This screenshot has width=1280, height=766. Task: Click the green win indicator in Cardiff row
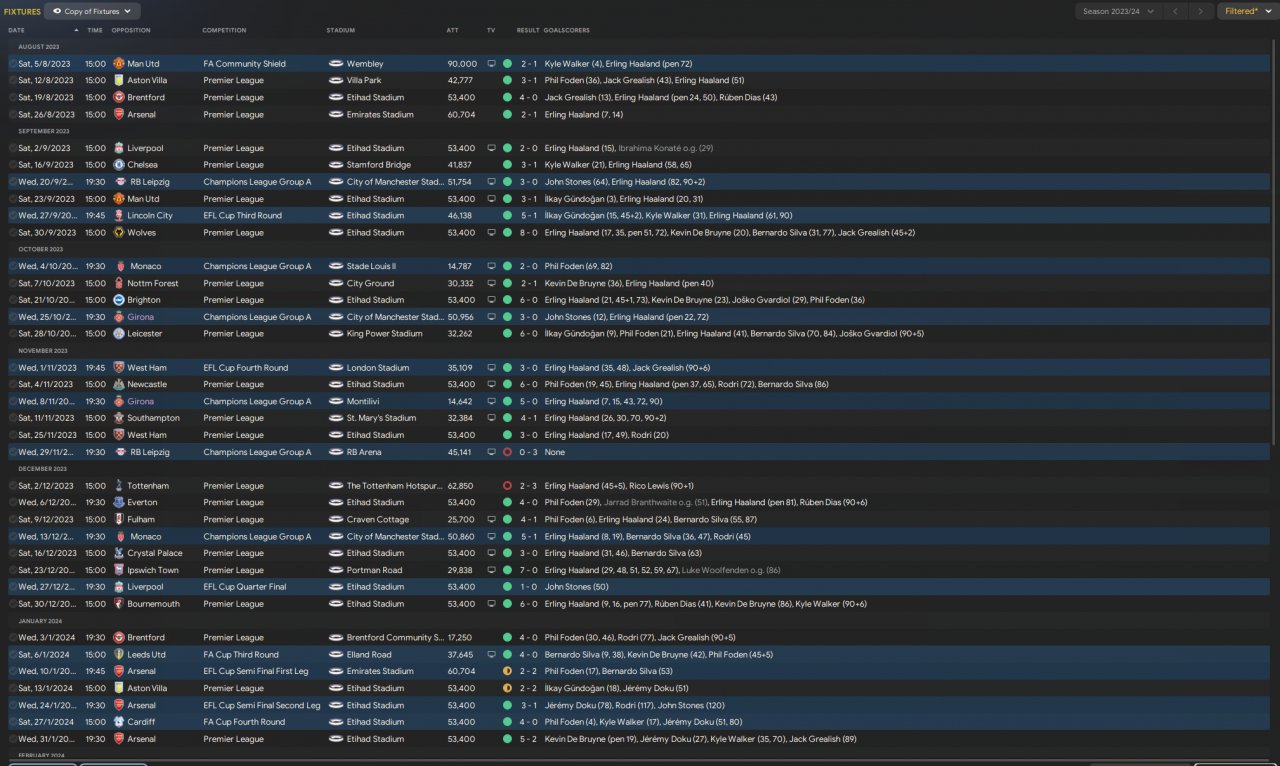[507, 722]
